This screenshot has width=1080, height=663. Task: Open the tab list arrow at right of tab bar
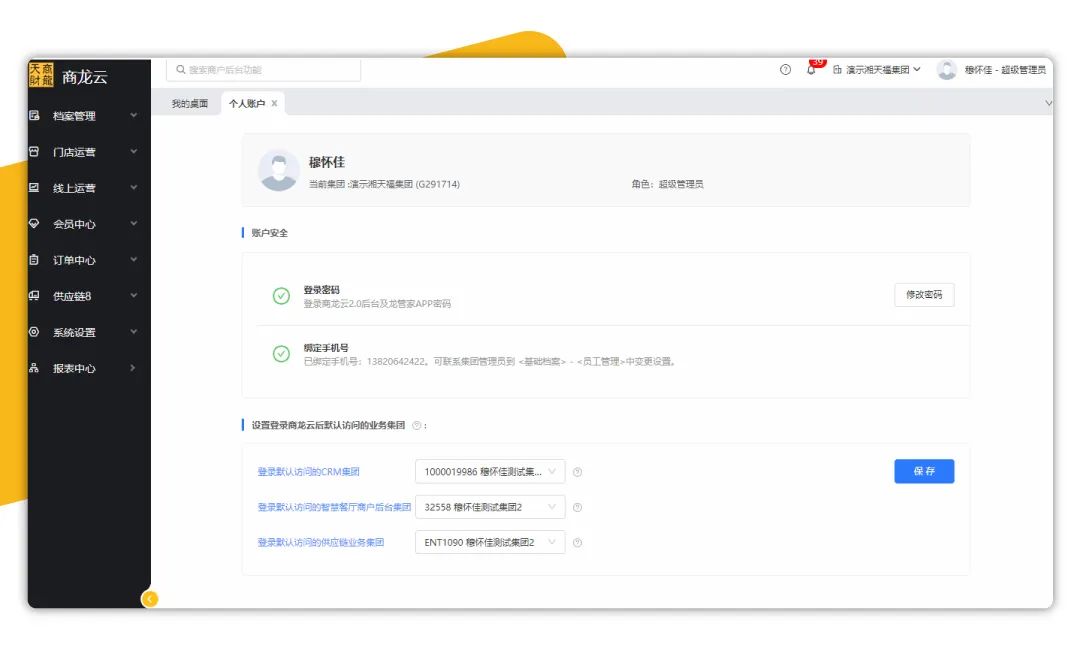point(1048,103)
